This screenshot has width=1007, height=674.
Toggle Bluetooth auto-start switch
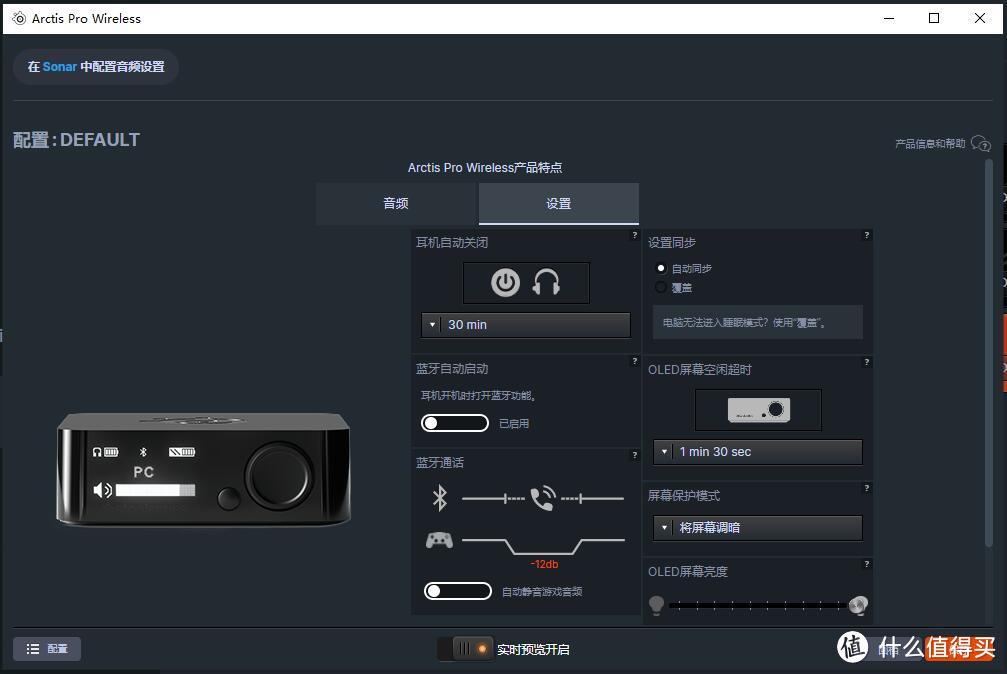click(455, 423)
